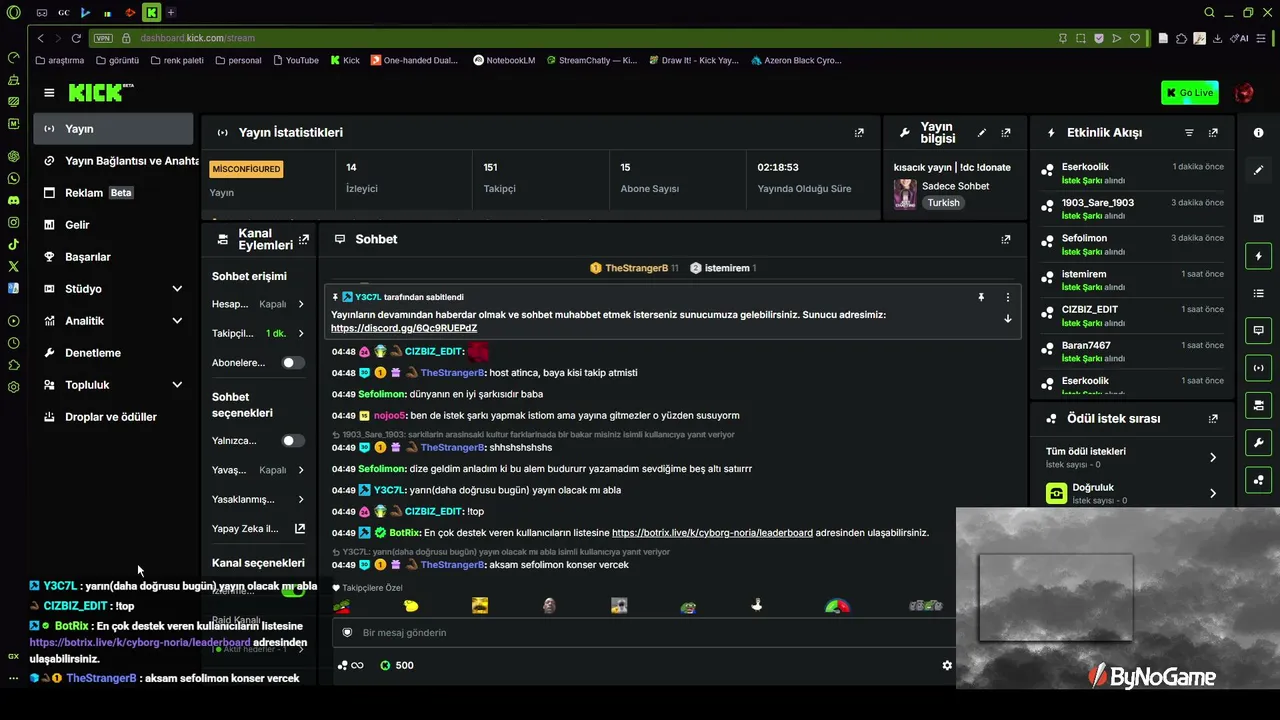Click the Sadece Sohbet category thumbnail

click(905, 194)
